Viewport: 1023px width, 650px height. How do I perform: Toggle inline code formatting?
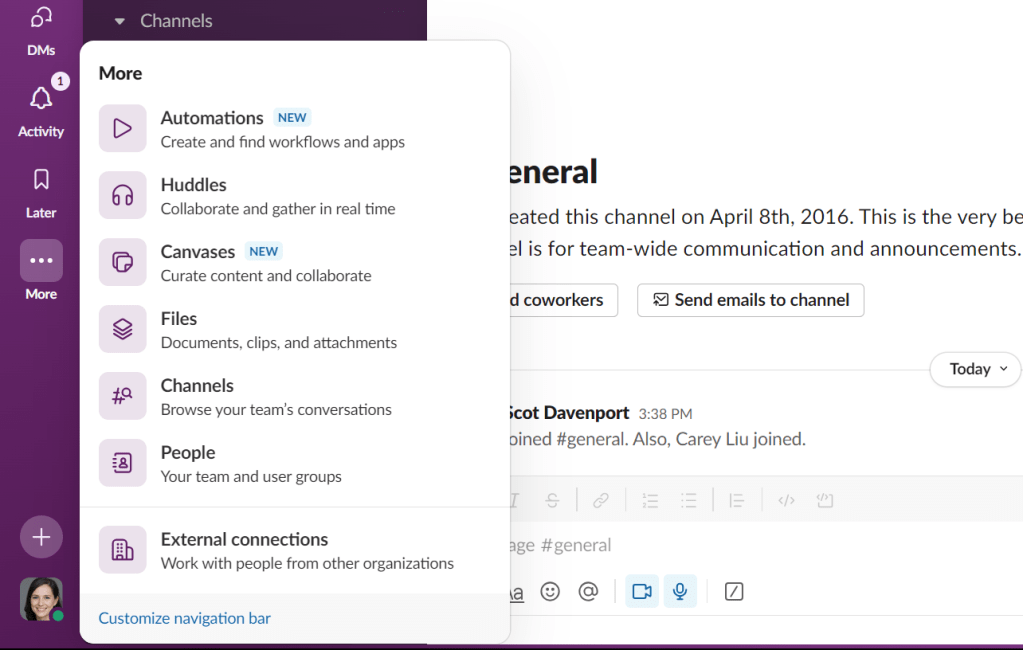(786, 501)
